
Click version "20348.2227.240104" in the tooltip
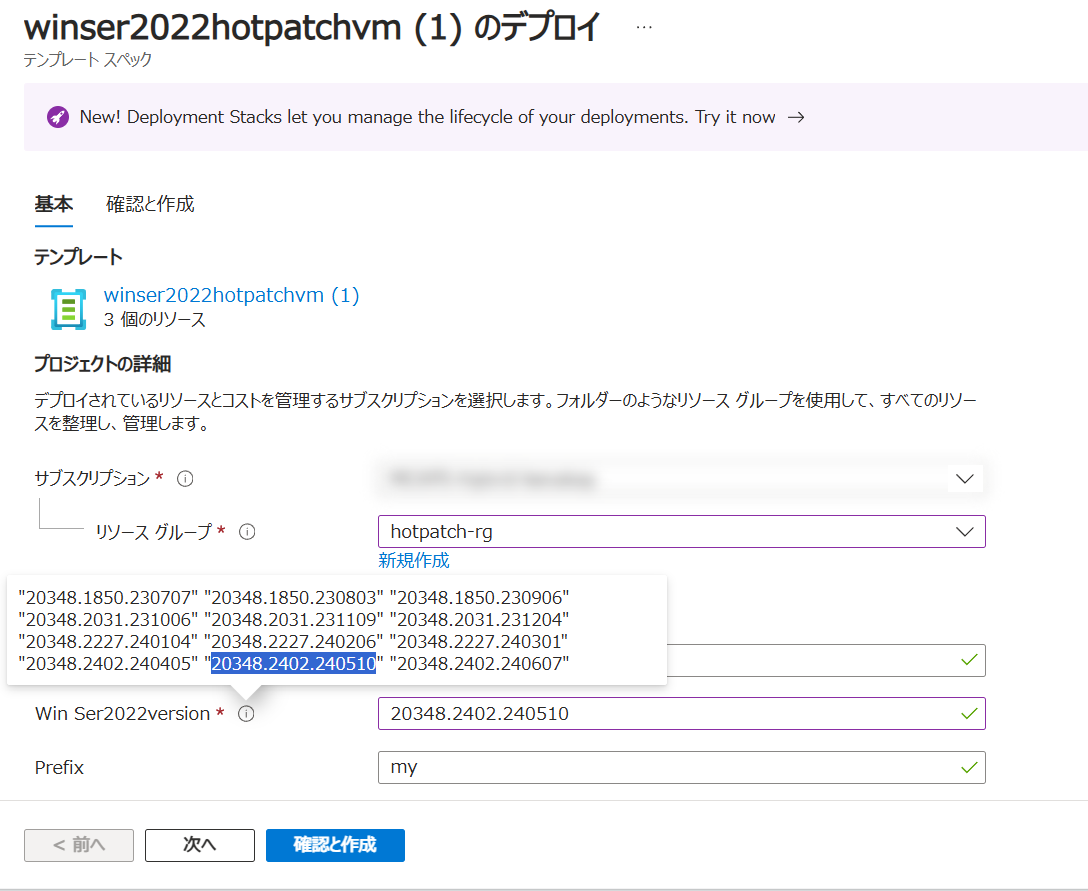pos(108,642)
